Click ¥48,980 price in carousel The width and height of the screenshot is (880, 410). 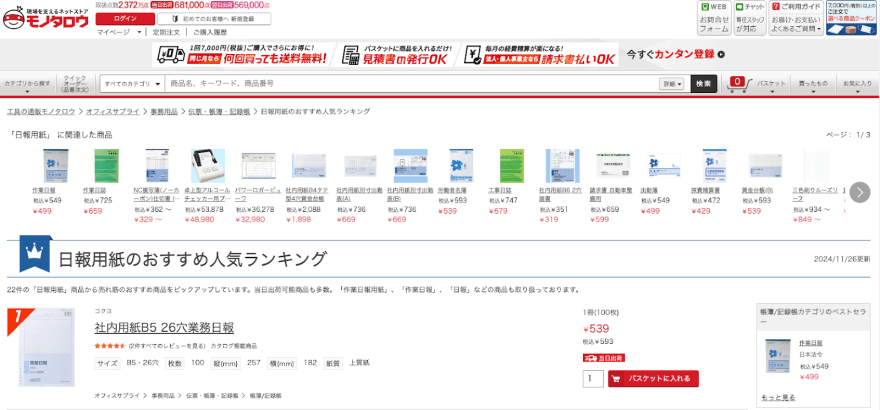[x=199, y=219]
